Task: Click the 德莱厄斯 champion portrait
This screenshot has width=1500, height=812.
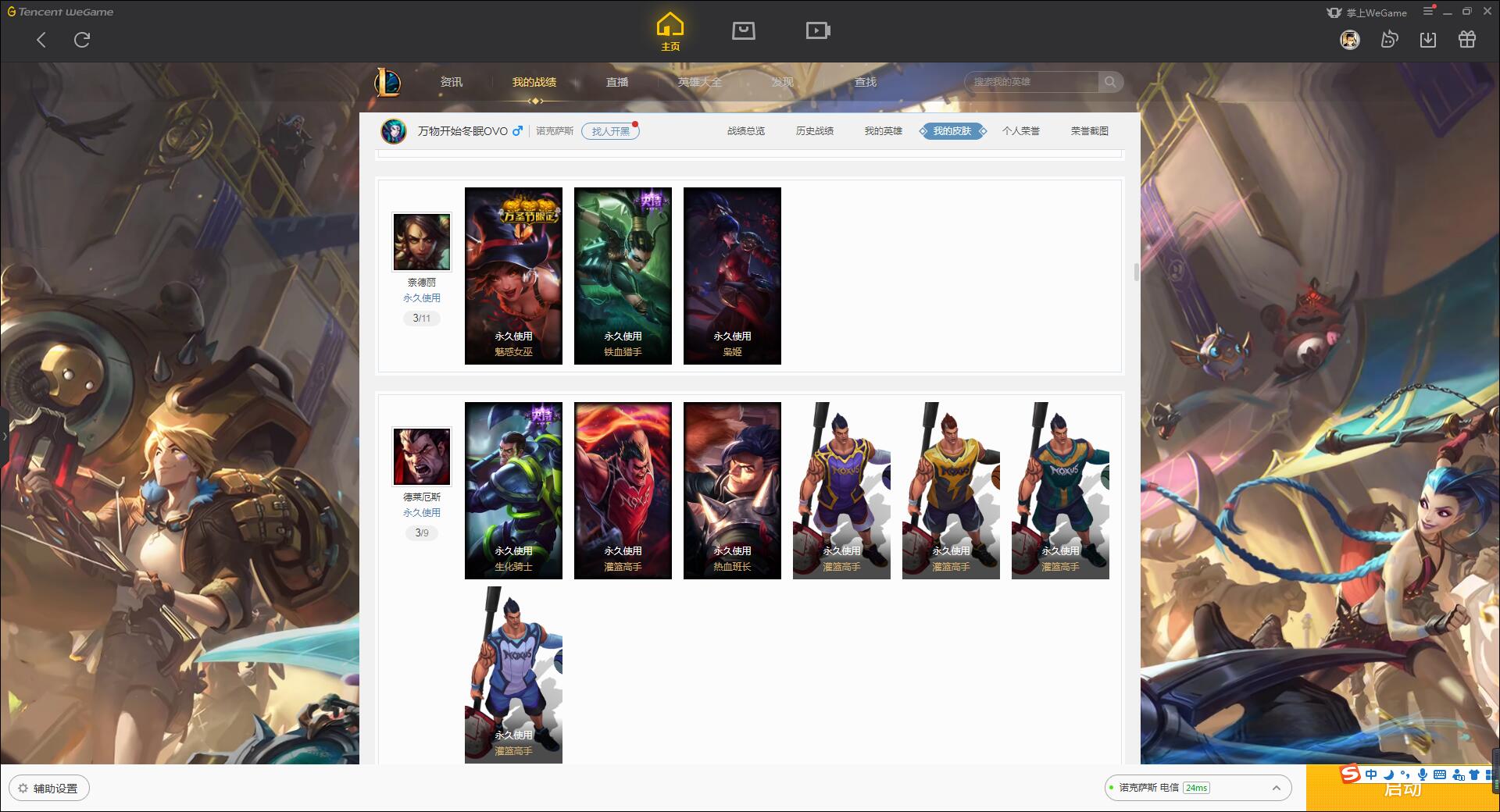Action: coord(422,457)
